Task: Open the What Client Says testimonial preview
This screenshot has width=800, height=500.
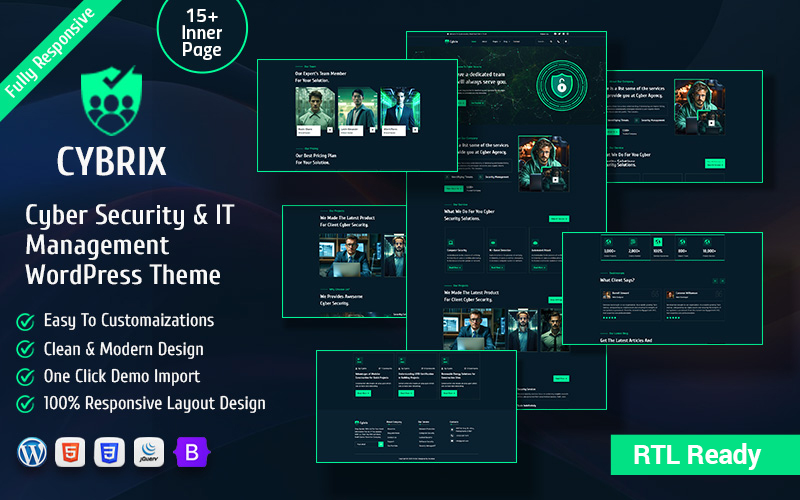Action: pyautogui.click(x=662, y=290)
